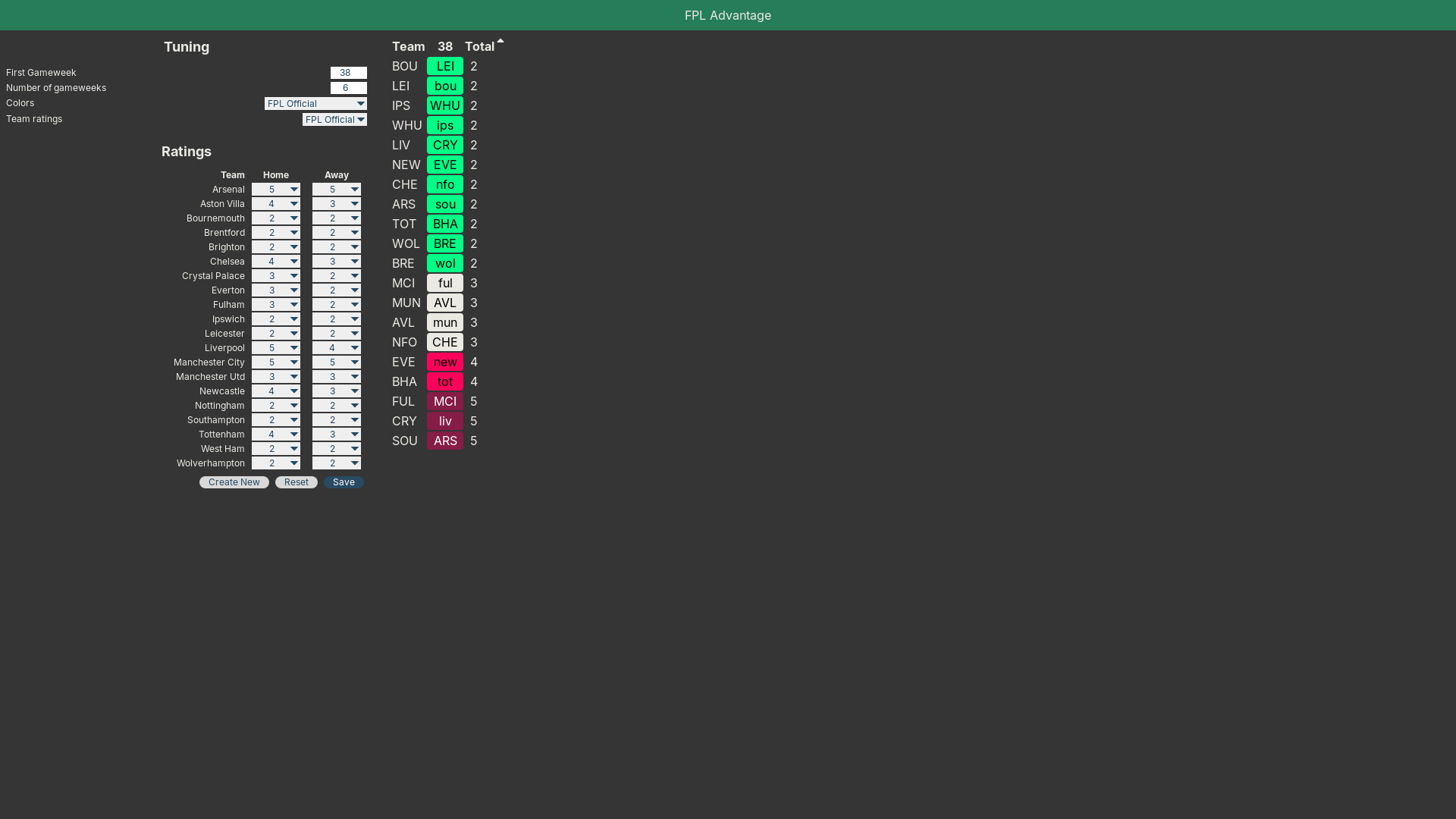Click the grey 'ful' fixture for MCI
Screen dimensions: 1456x819
tap(445, 283)
